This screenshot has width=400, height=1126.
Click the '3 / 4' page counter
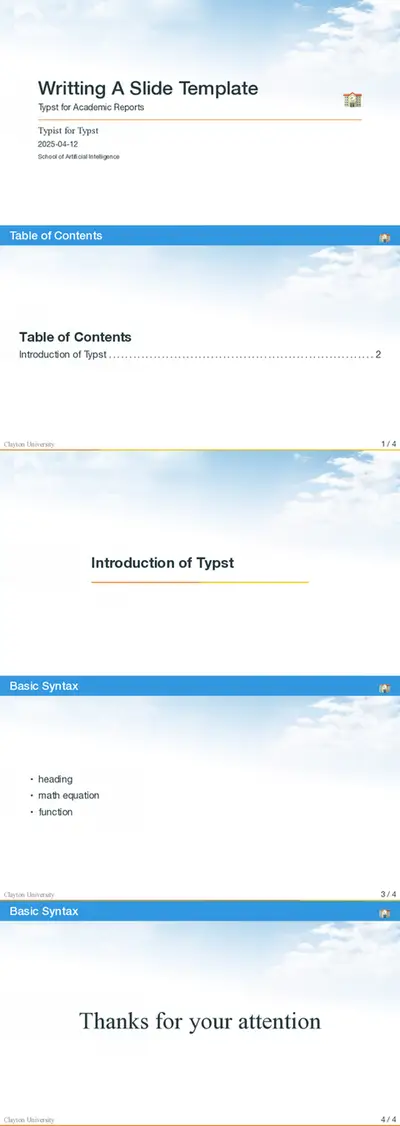(389, 894)
